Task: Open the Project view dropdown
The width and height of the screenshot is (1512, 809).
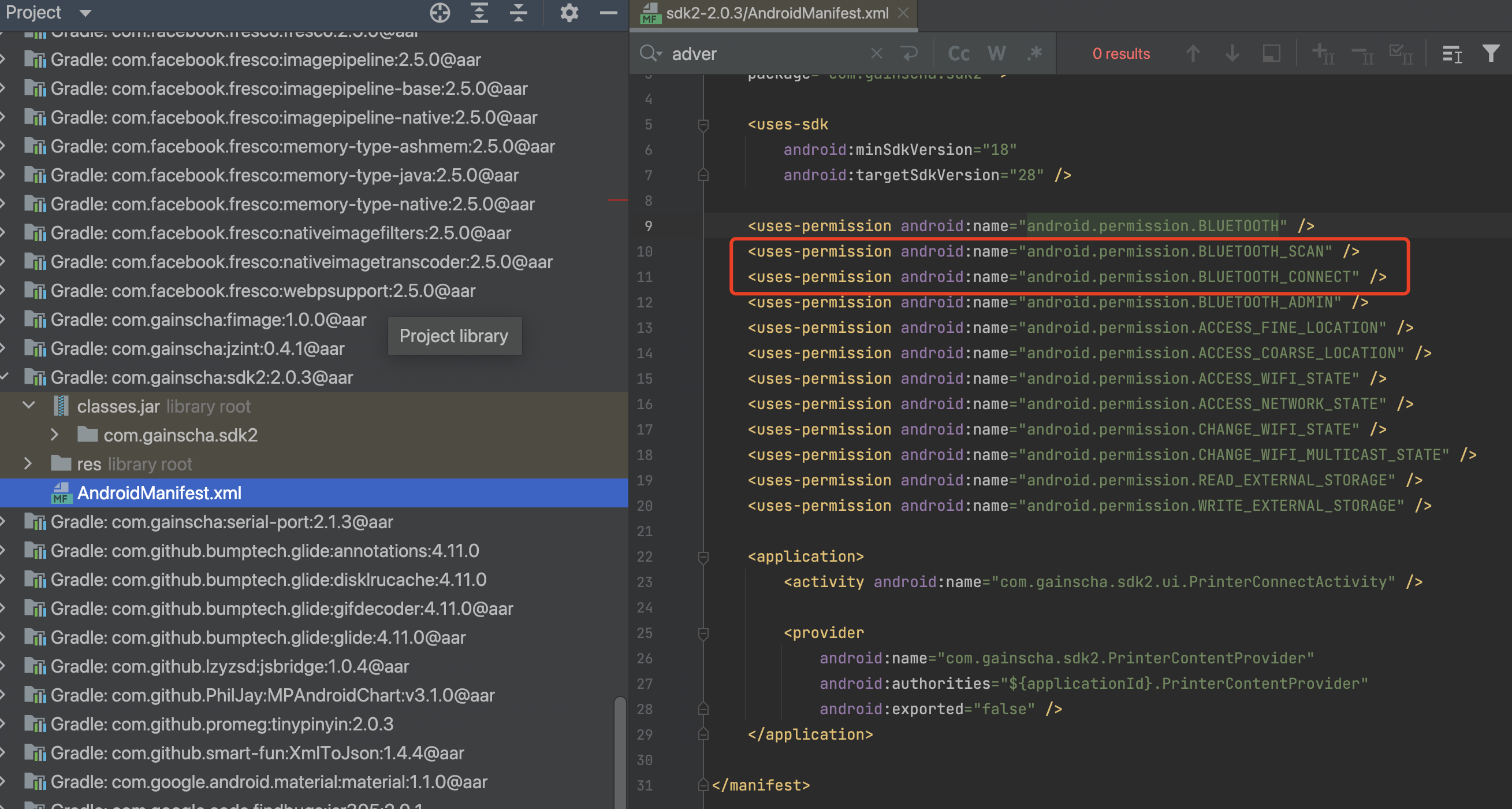Action: [85, 12]
